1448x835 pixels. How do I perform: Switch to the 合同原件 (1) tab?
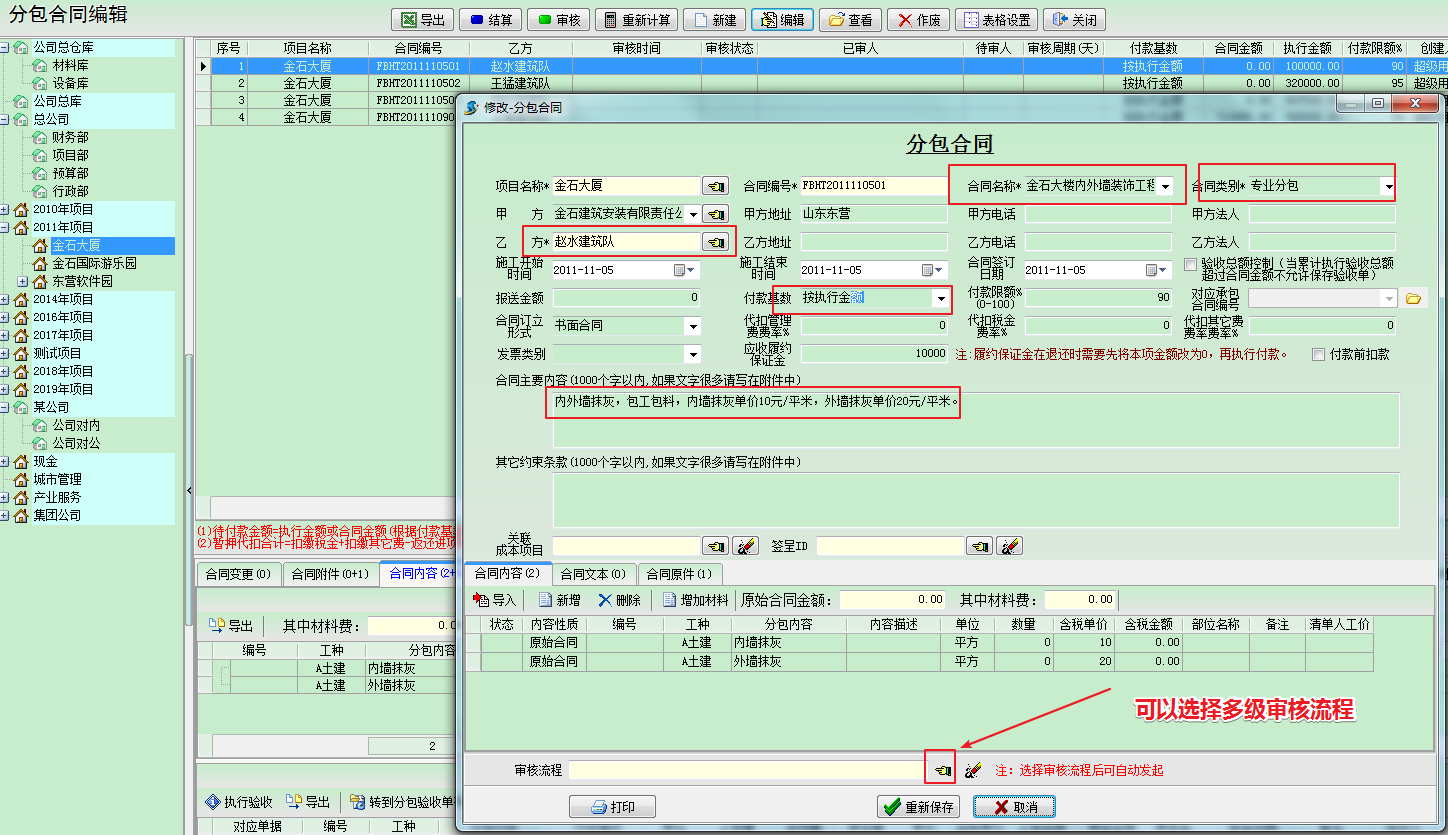tap(679, 574)
